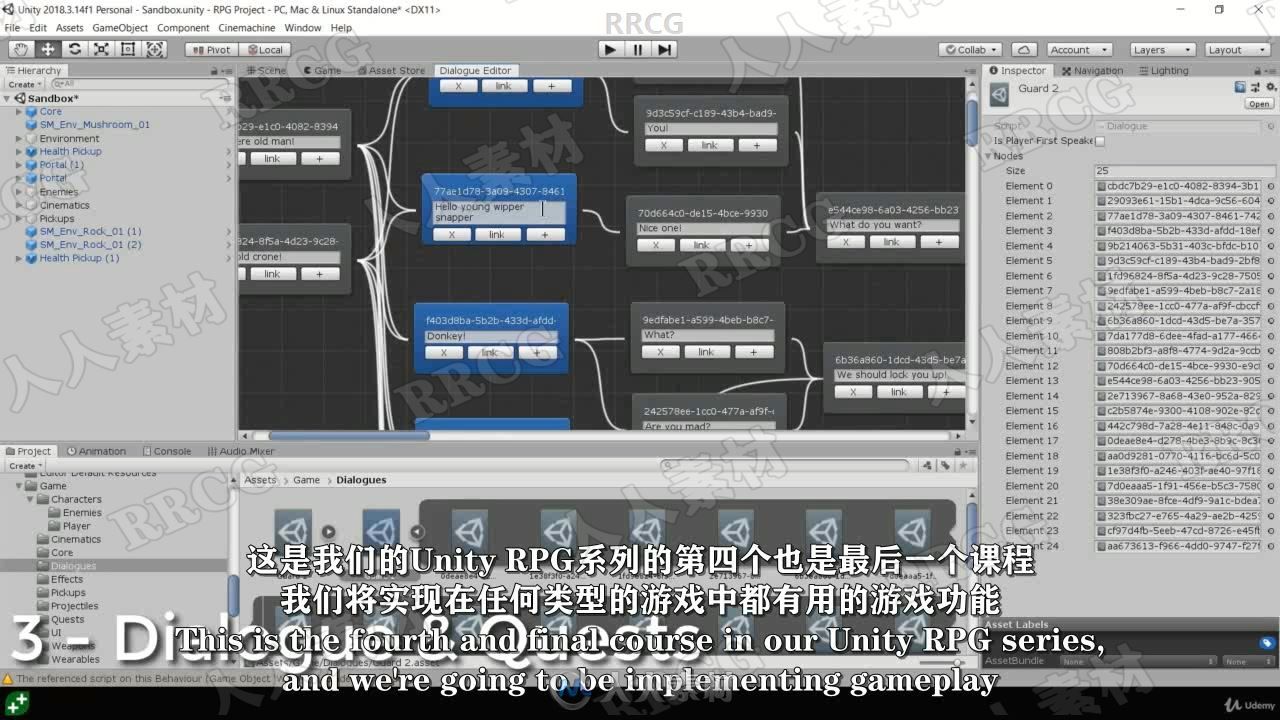This screenshot has width=1280, height=720.
Task: Select the combined Transform tool
Action: tap(155, 49)
